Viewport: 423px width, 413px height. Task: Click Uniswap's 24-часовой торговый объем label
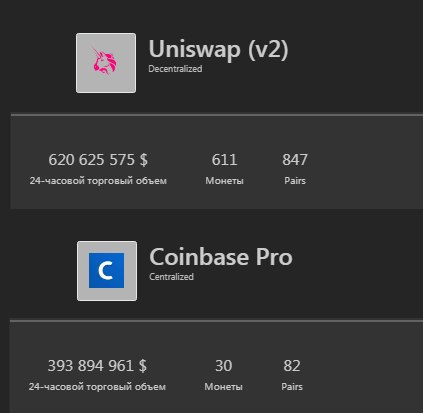click(98, 181)
